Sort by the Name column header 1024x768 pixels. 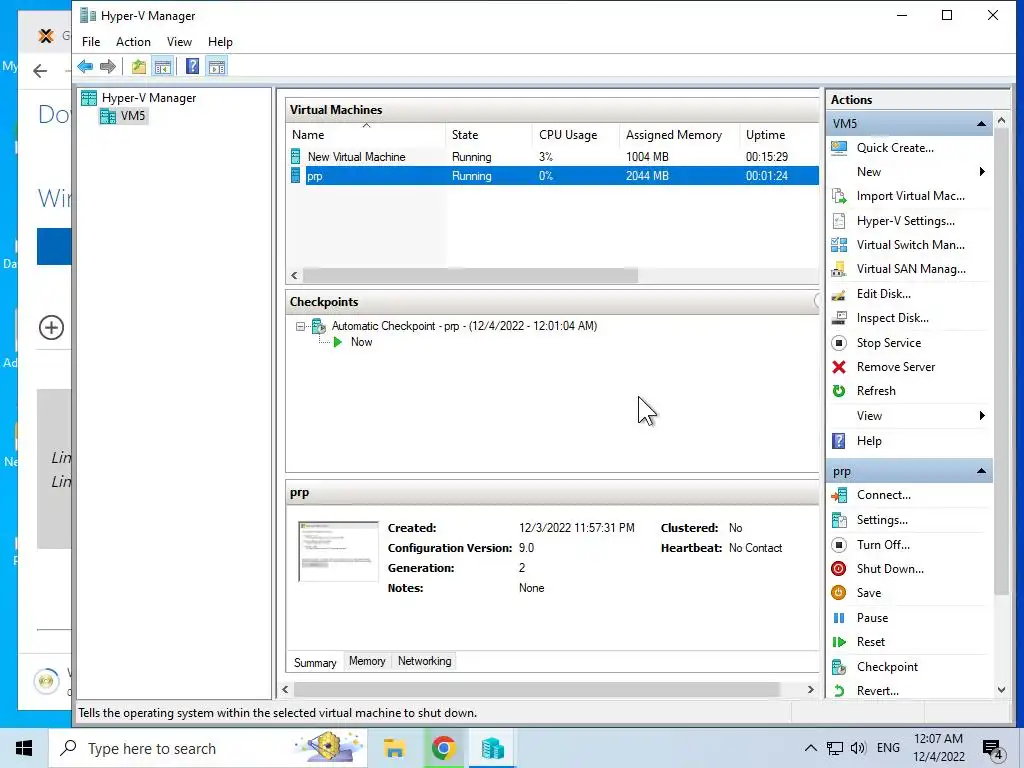[366, 135]
